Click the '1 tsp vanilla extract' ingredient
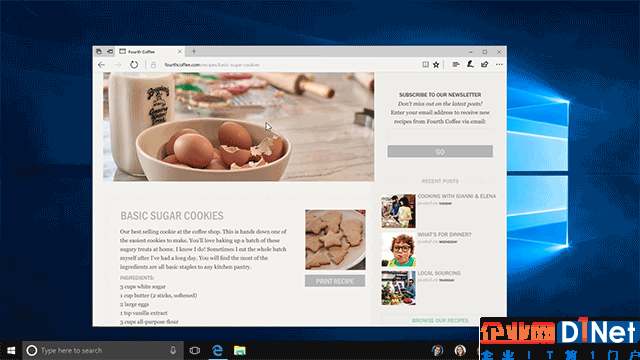The height and width of the screenshot is (360, 640). coord(144,313)
